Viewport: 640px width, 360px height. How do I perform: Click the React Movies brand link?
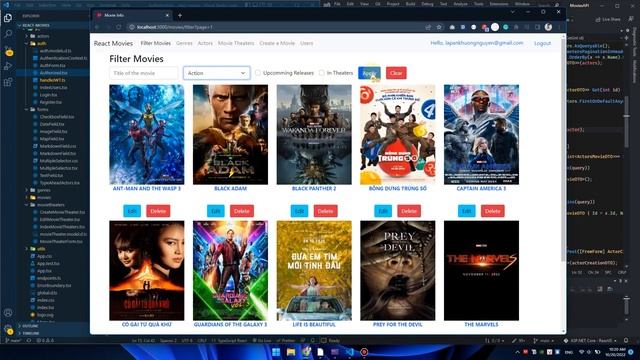[x=113, y=43]
